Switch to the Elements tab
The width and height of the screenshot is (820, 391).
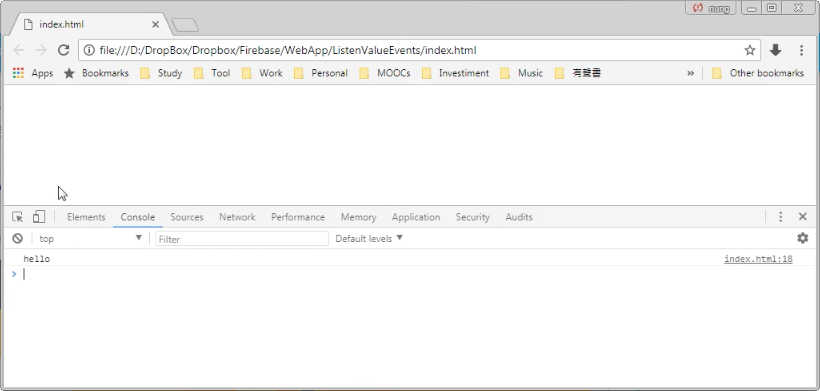[x=86, y=217]
